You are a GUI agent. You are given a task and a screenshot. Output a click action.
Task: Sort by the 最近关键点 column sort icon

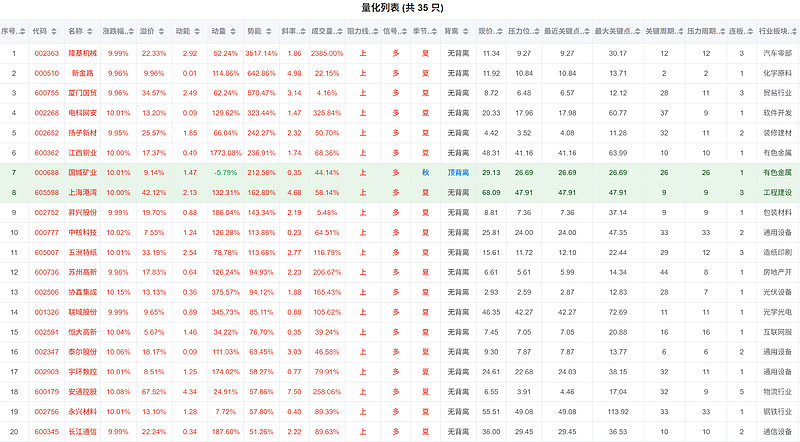[587, 32]
